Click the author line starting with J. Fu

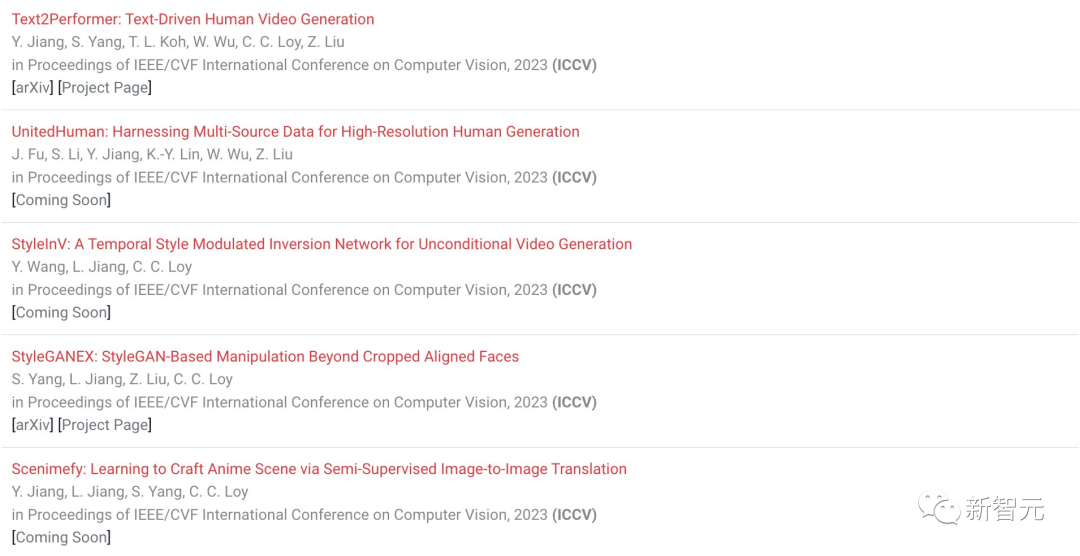click(x=152, y=154)
